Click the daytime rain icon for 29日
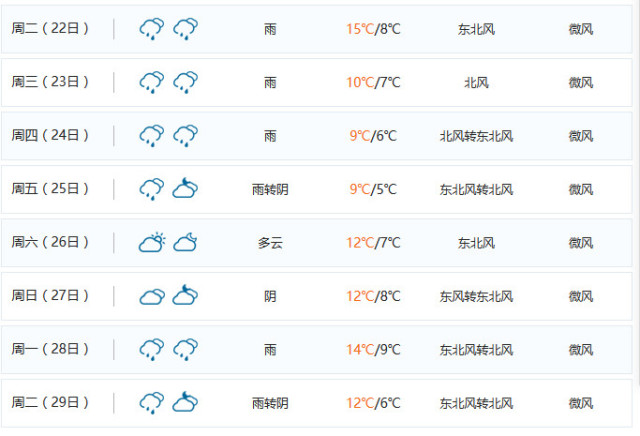640x436 pixels. coord(152,403)
